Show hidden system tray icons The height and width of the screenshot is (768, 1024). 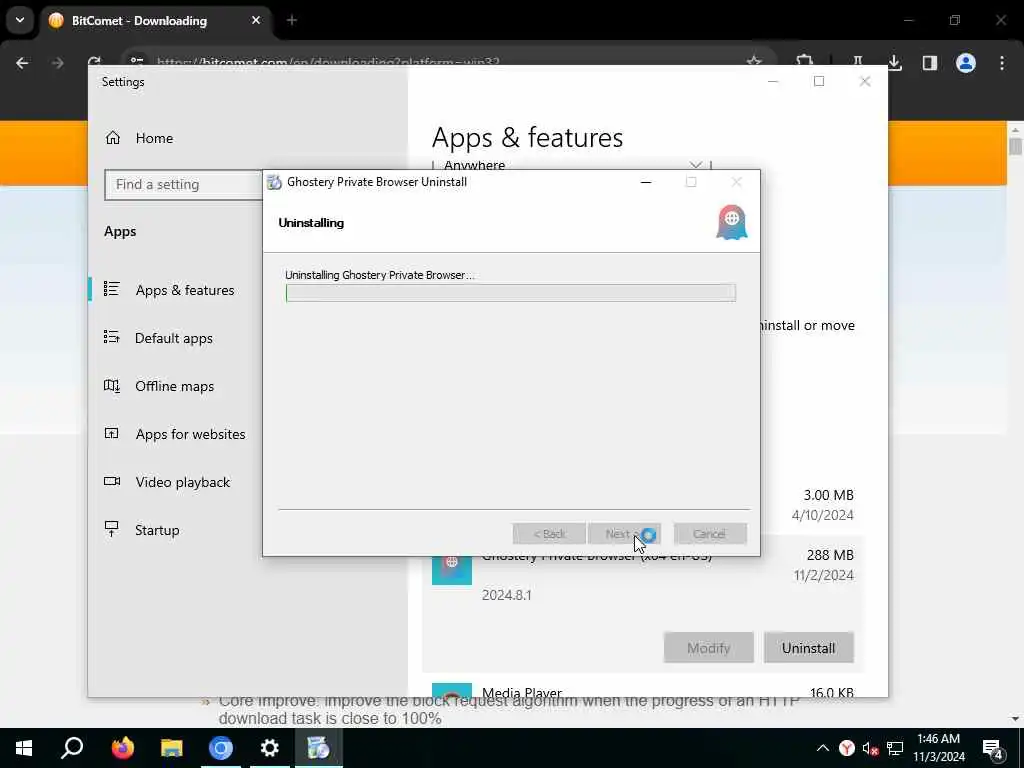click(823, 748)
